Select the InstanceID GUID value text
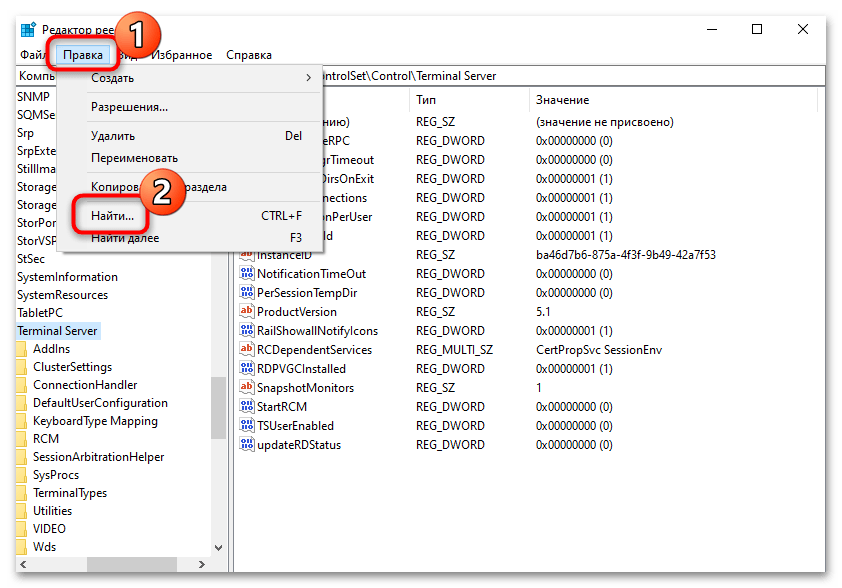 (x=626, y=255)
